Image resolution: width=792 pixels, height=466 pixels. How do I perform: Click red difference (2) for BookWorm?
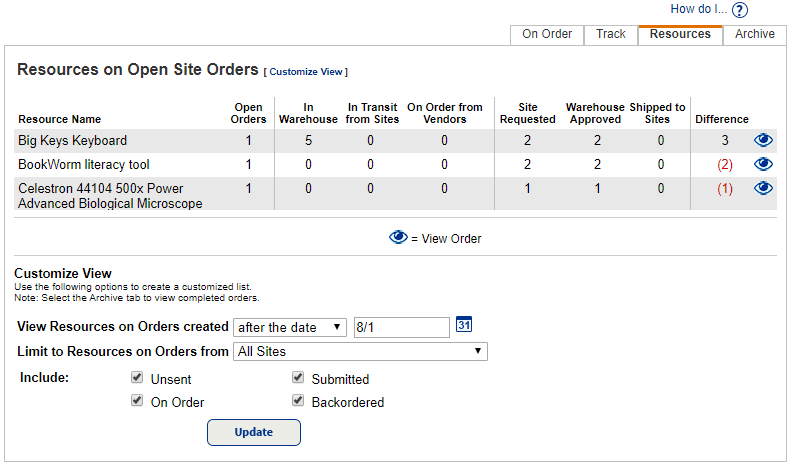click(725, 165)
